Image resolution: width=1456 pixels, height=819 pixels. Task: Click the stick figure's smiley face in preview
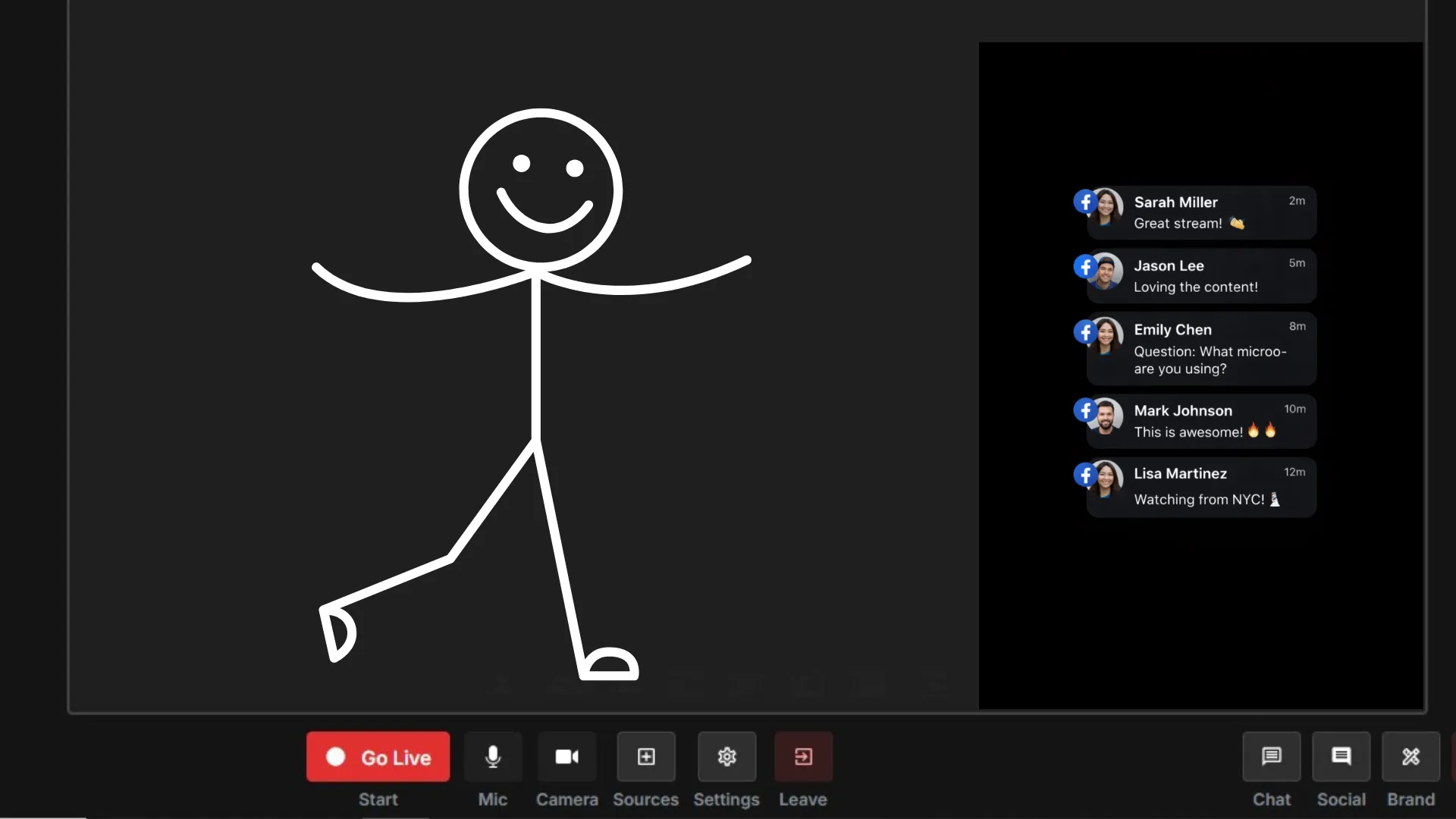541,190
